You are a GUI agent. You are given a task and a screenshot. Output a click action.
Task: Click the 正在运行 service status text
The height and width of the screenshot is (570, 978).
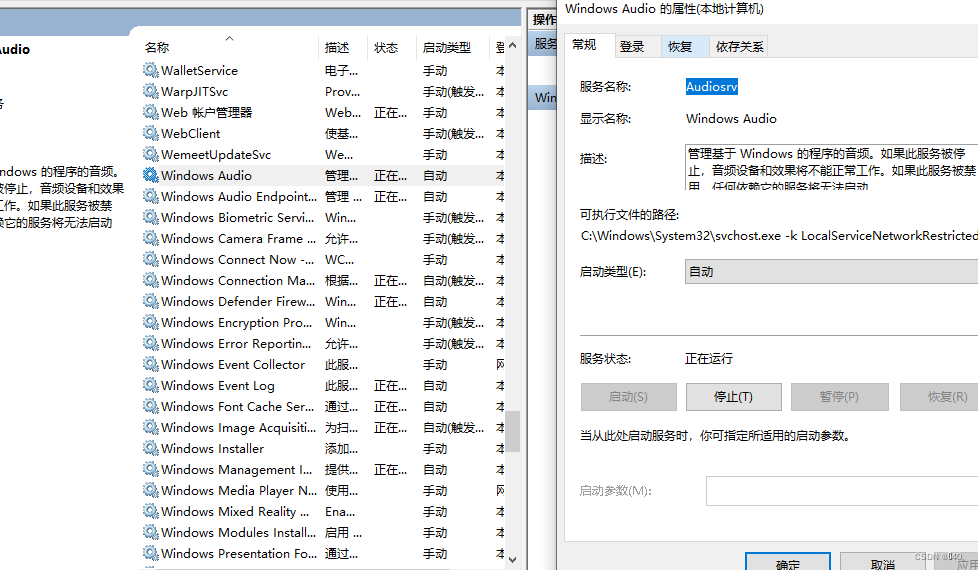click(709, 359)
